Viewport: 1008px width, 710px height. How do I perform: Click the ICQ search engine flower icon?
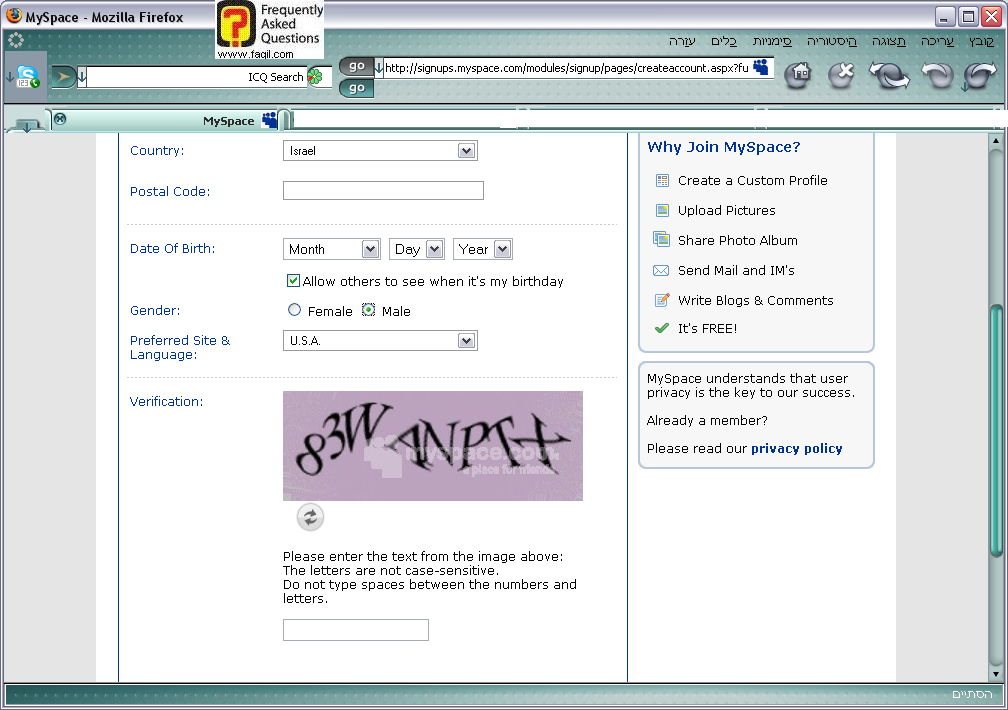[315, 77]
